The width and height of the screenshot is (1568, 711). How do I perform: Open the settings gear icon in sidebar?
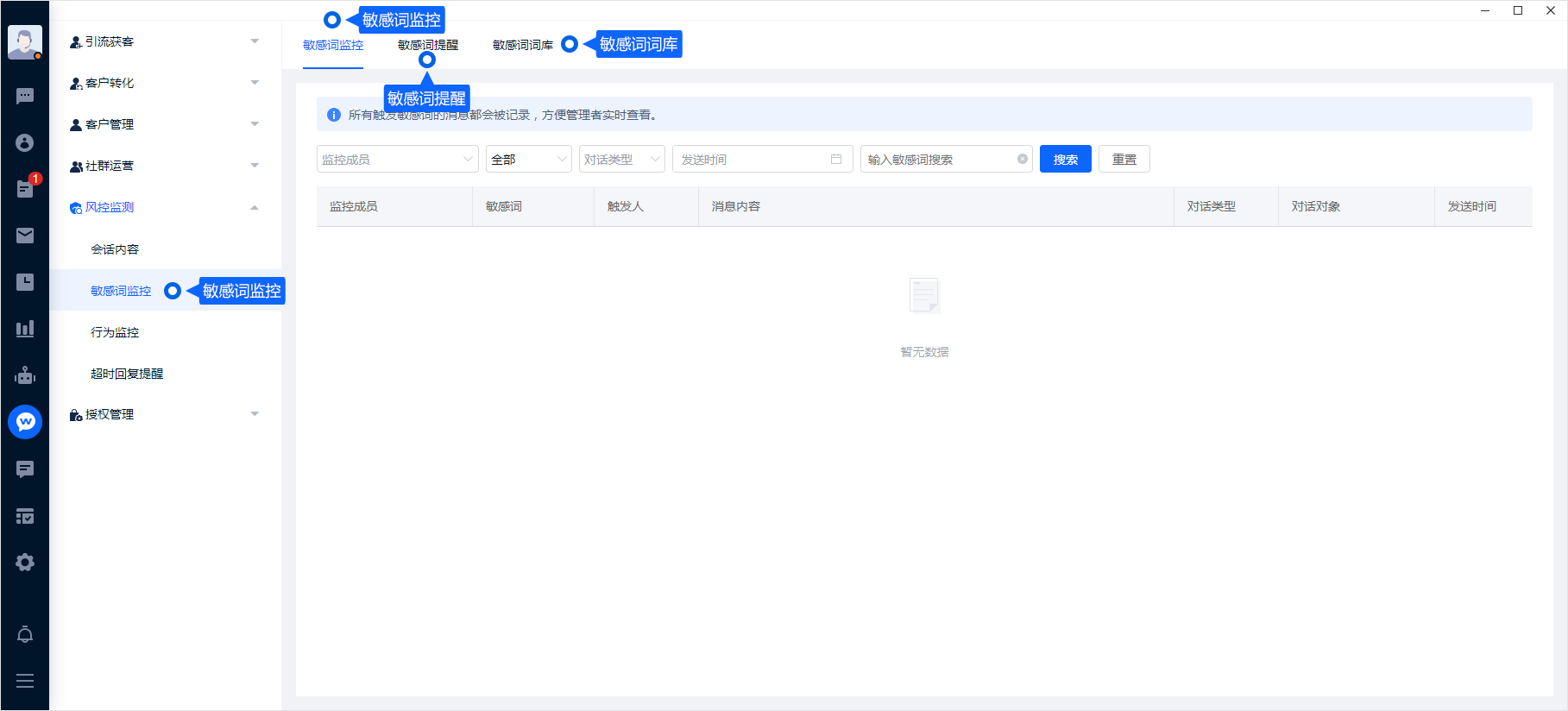click(25, 563)
